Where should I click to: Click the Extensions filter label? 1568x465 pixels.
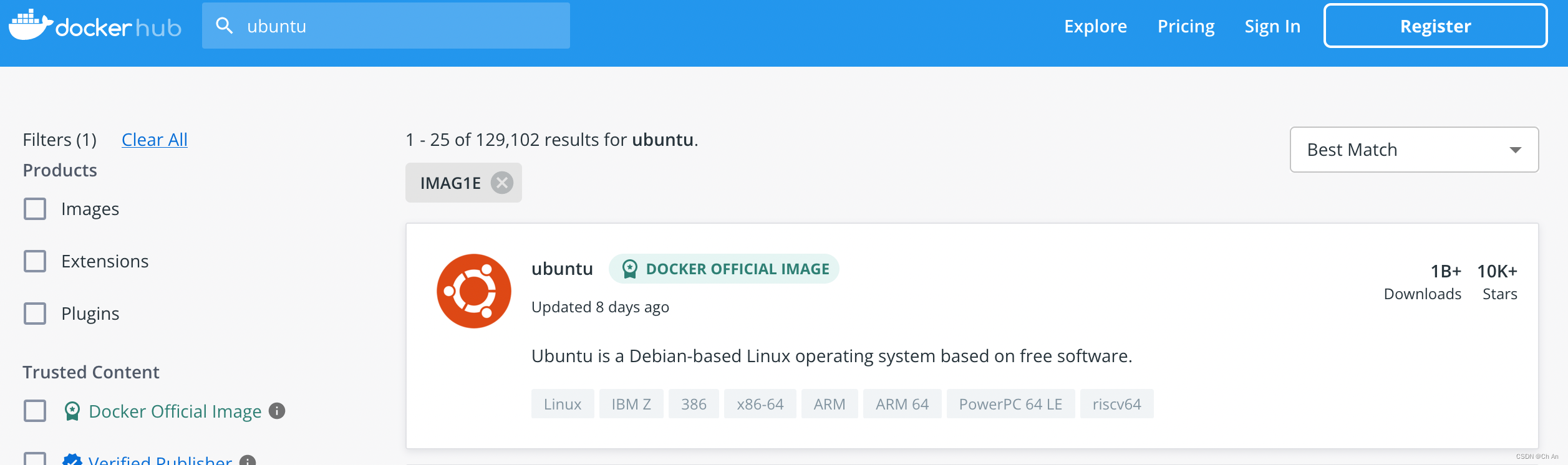coord(105,261)
